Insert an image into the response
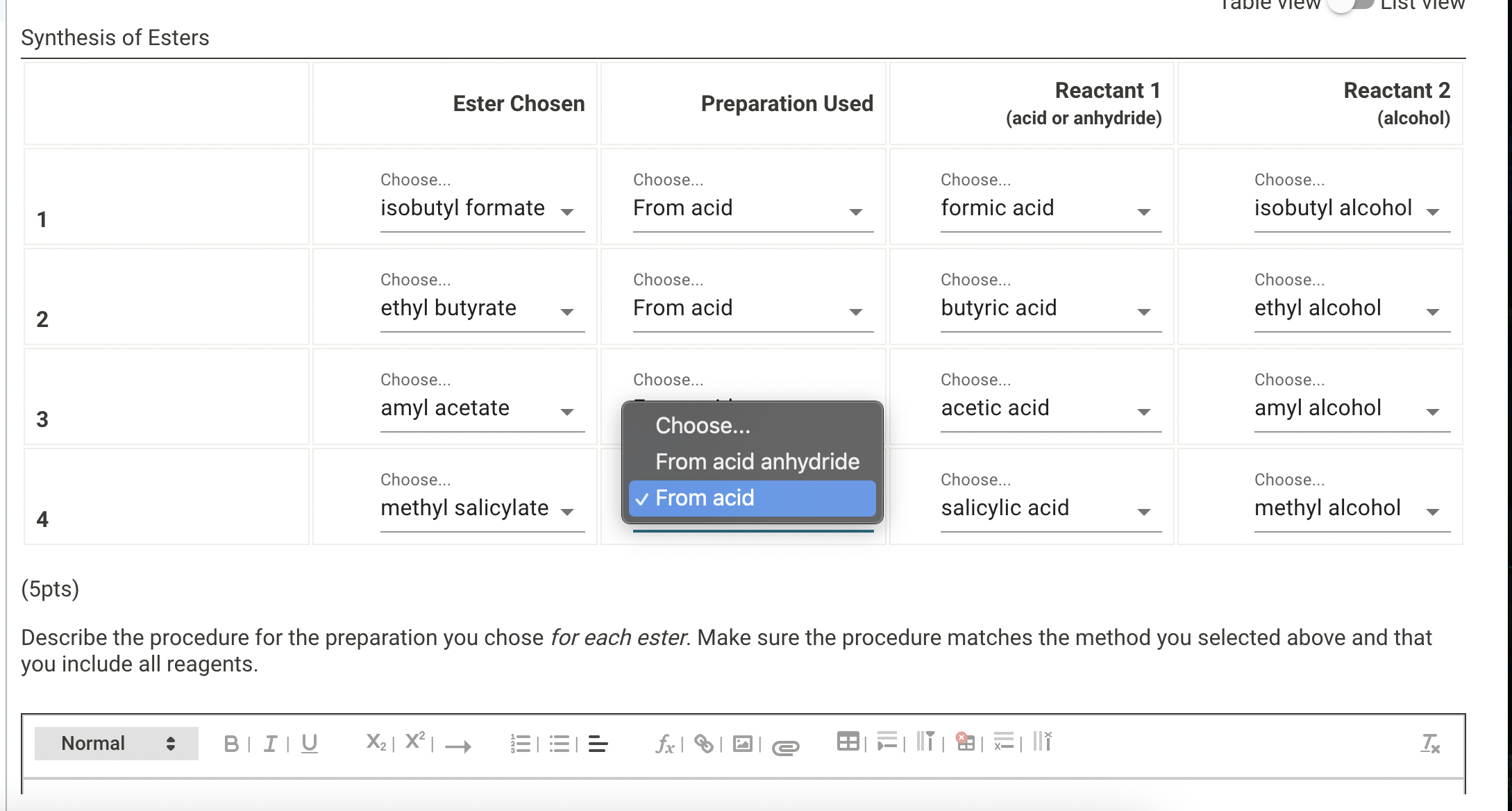This screenshot has height=811, width=1512. [742, 743]
